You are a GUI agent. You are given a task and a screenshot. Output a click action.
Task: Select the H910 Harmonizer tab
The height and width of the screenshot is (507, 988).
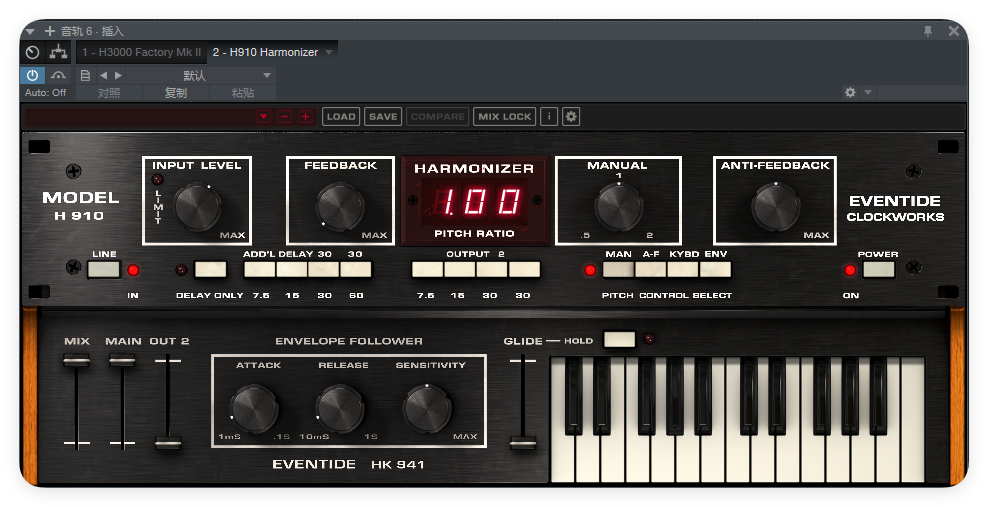click(265, 52)
